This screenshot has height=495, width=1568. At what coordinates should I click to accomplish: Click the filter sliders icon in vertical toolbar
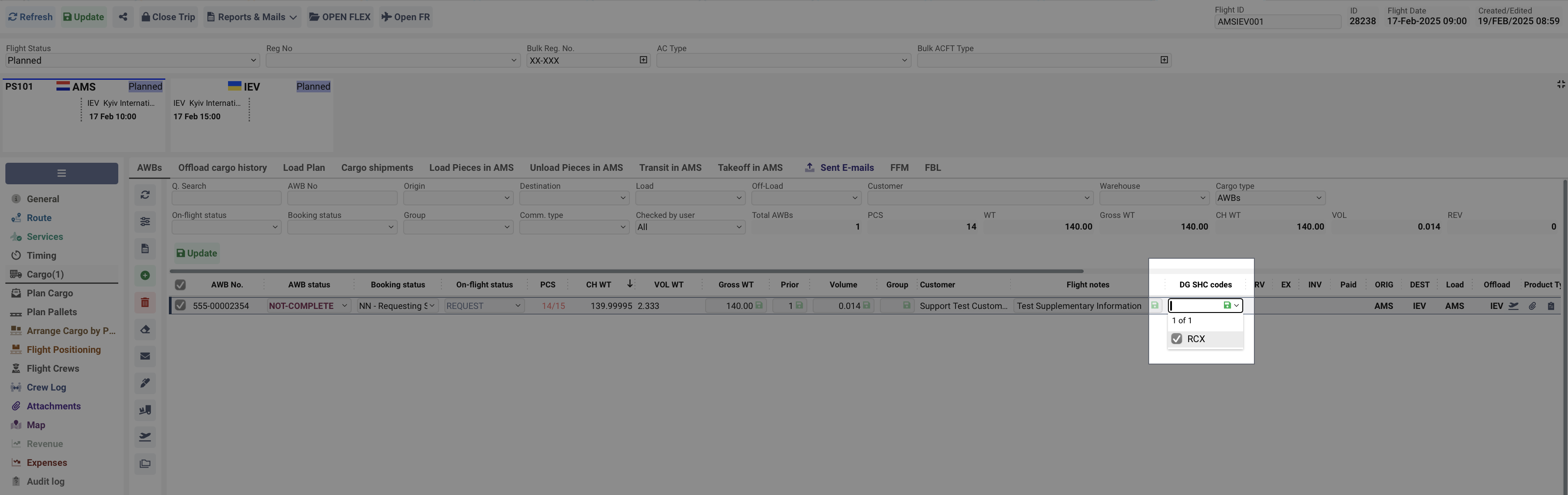click(x=145, y=221)
